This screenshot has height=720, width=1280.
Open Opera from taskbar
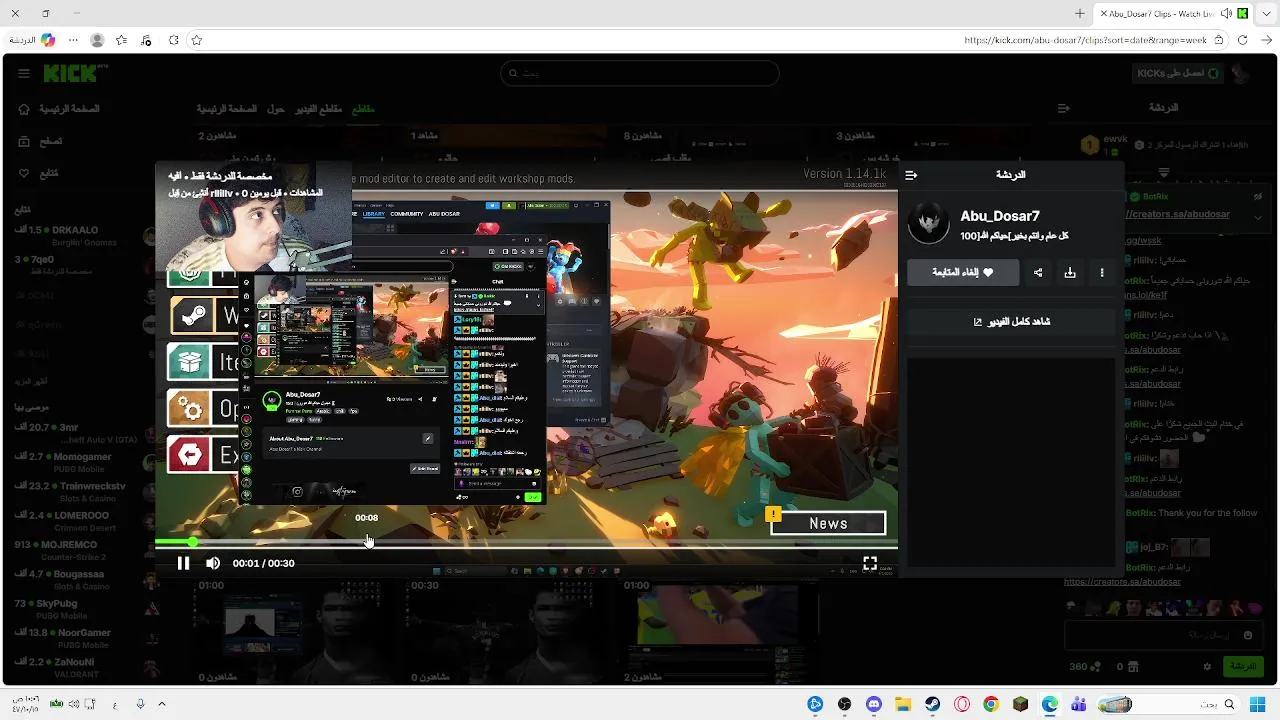point(962,705)
